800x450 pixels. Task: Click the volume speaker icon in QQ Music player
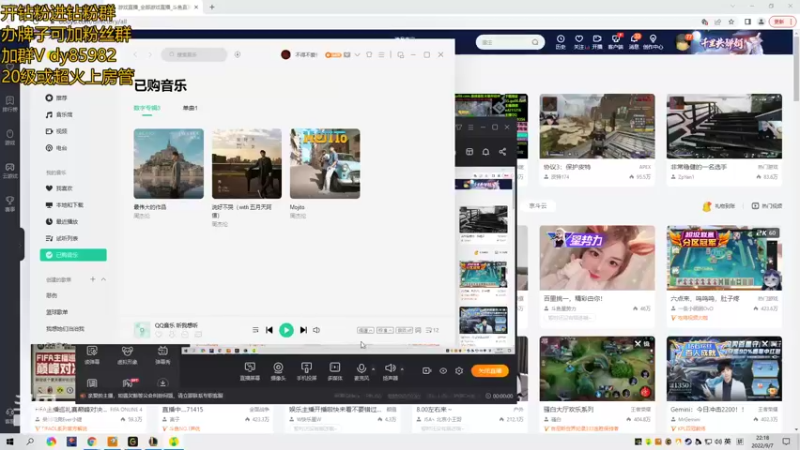(317, 330)
